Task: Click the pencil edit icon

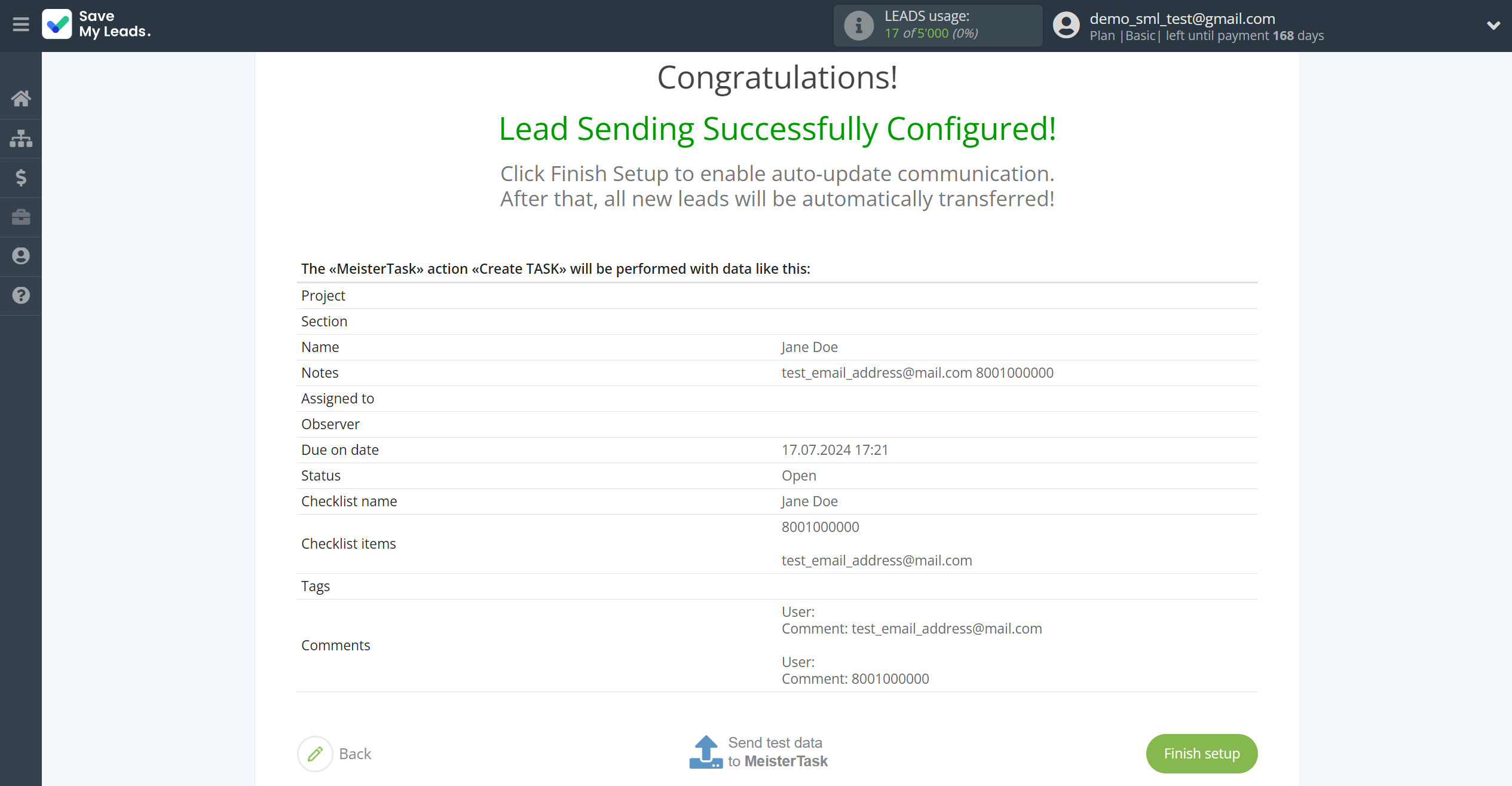Action: coord(315,754)
